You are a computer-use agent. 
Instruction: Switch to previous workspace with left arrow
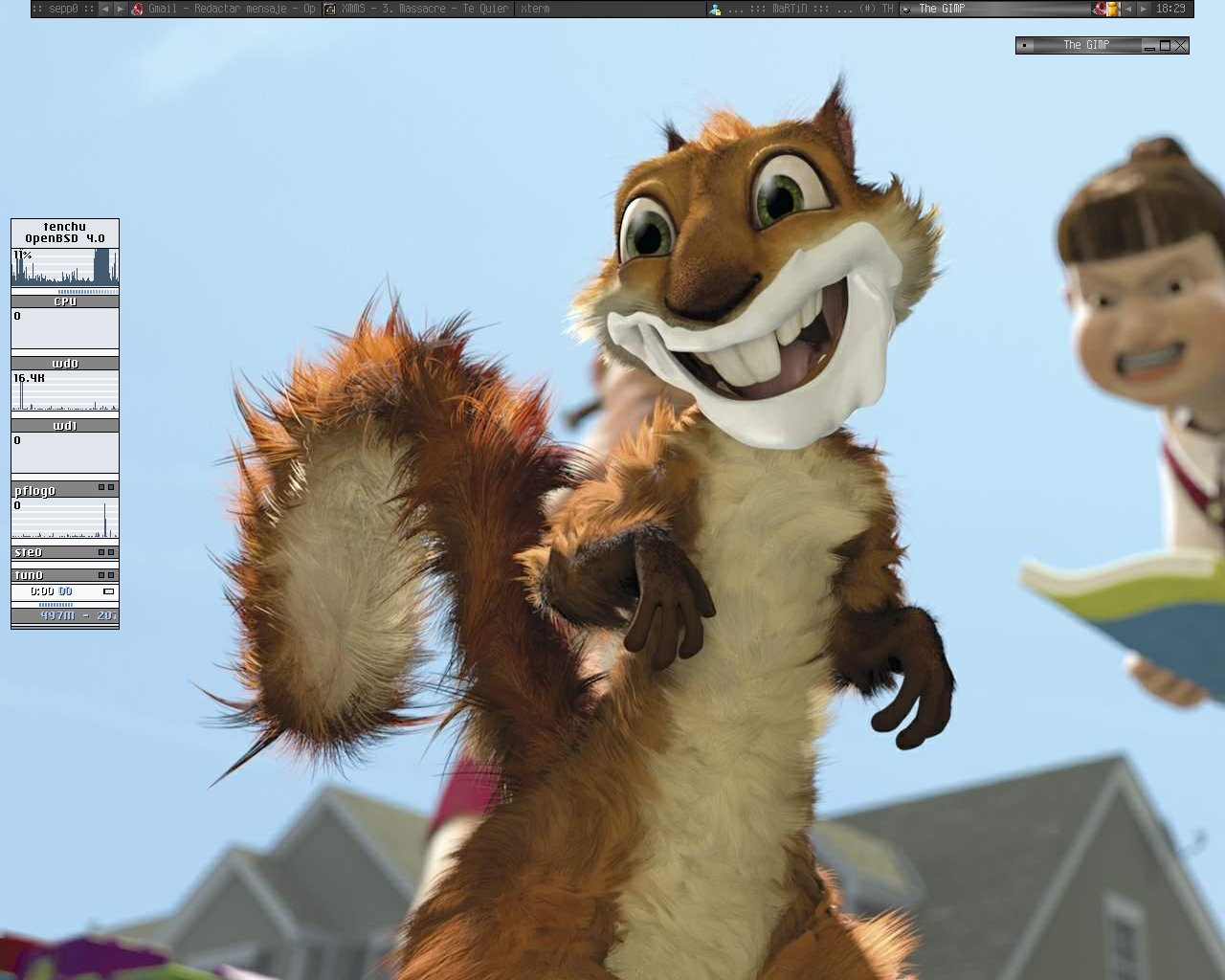(x=105, y=9)
